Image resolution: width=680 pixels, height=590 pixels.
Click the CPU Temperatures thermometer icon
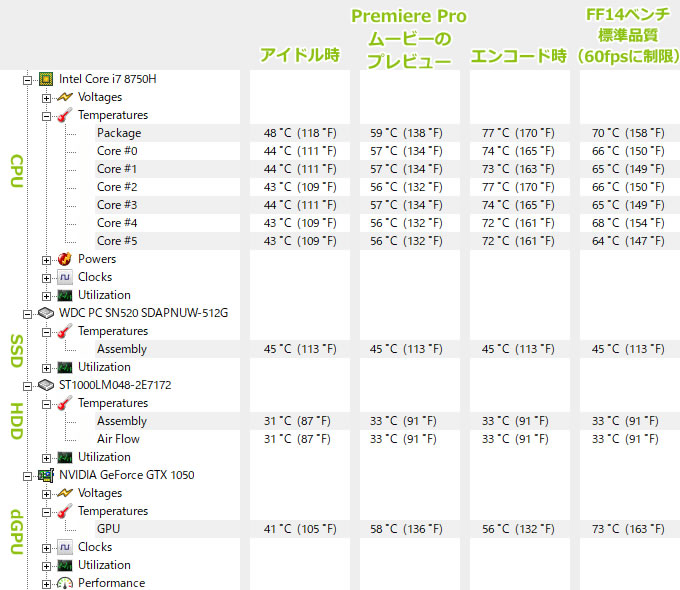pyautogui.click(x=65, y=115)
